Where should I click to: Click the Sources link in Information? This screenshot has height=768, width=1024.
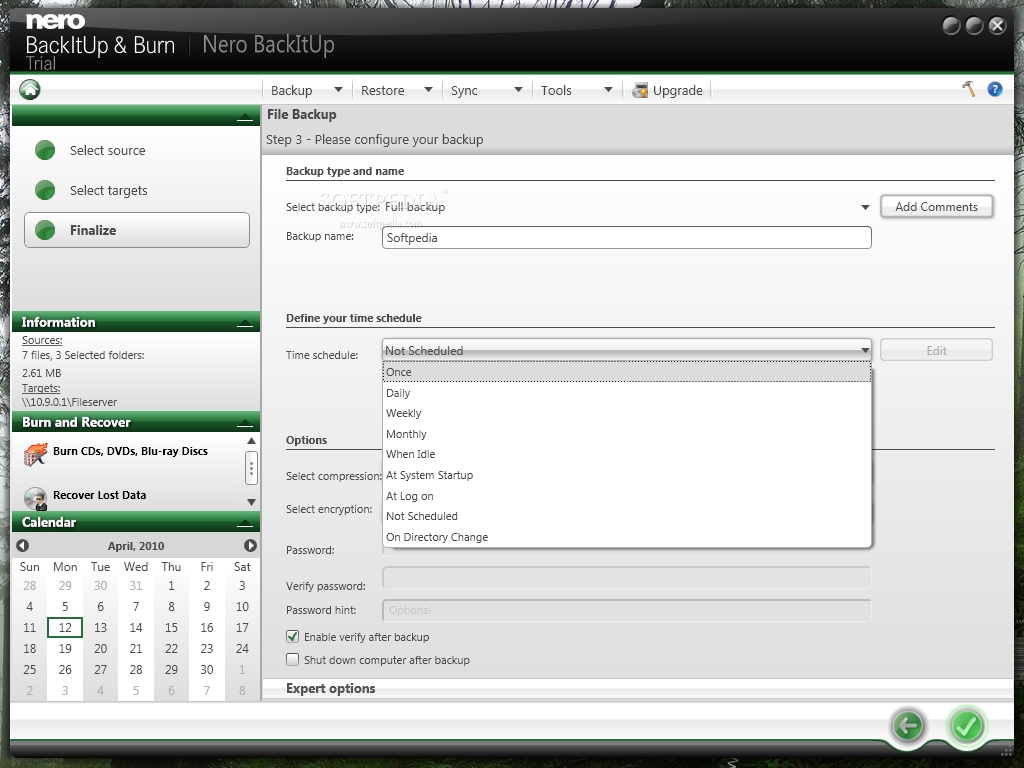[x=42, y=340]
